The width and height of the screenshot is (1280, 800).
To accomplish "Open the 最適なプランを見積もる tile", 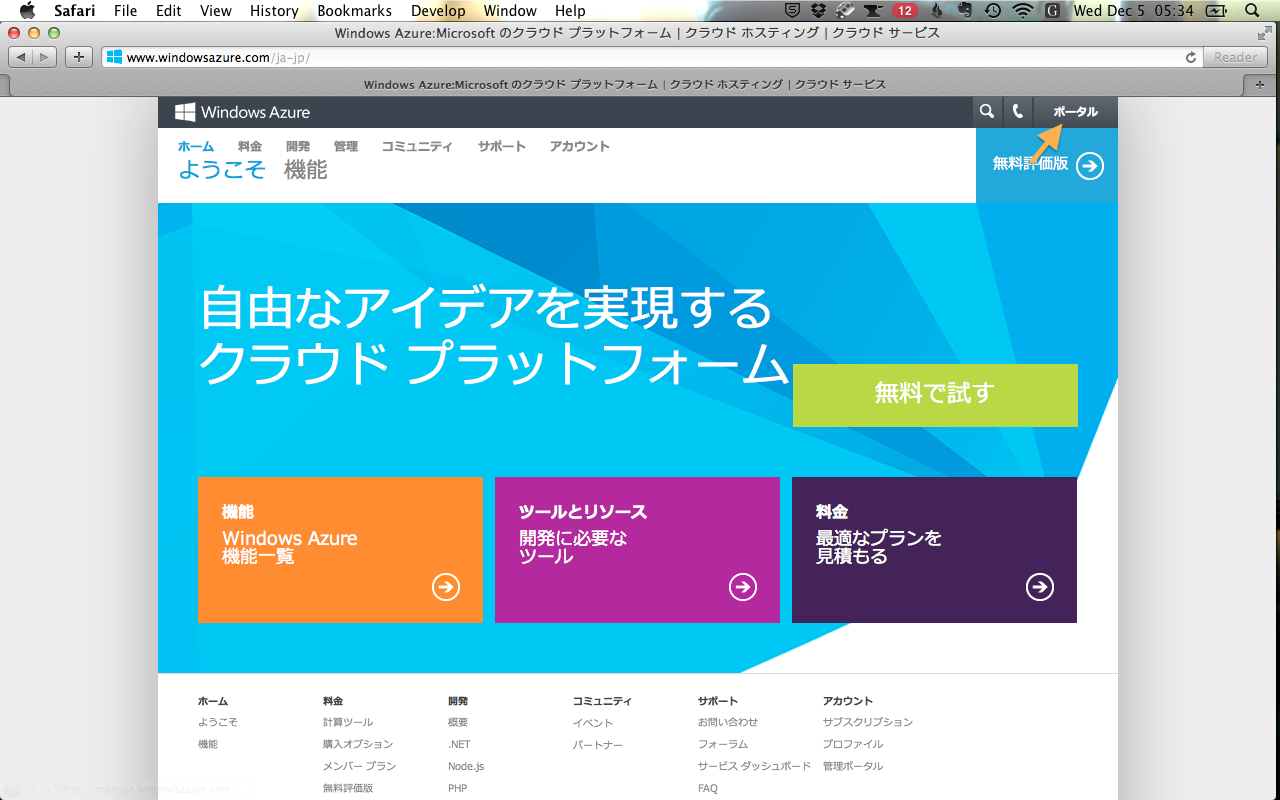I will (934, 550).
